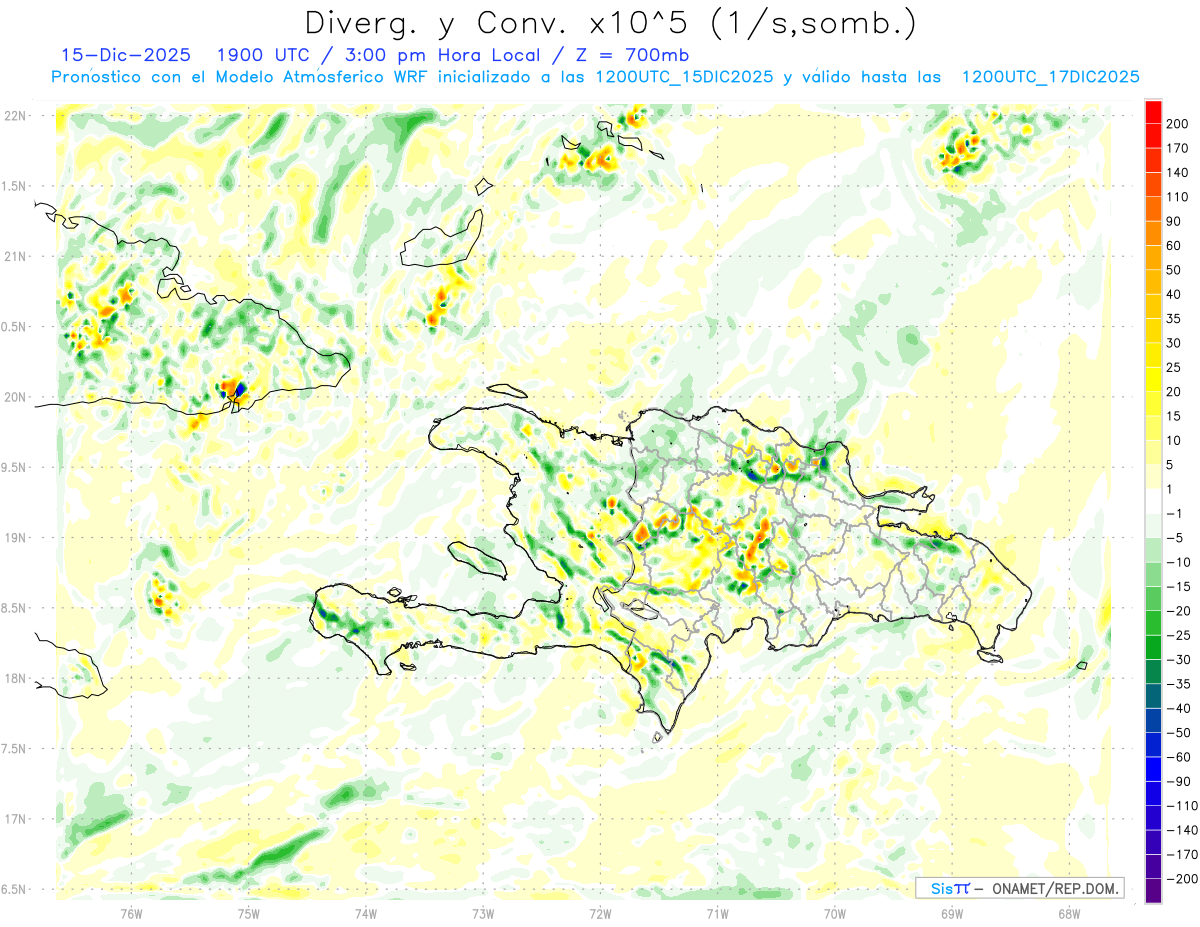This screenshot has height=927, width=1200.
Task: Click the '0.5N' latitude label
Action: pos(15,327)
